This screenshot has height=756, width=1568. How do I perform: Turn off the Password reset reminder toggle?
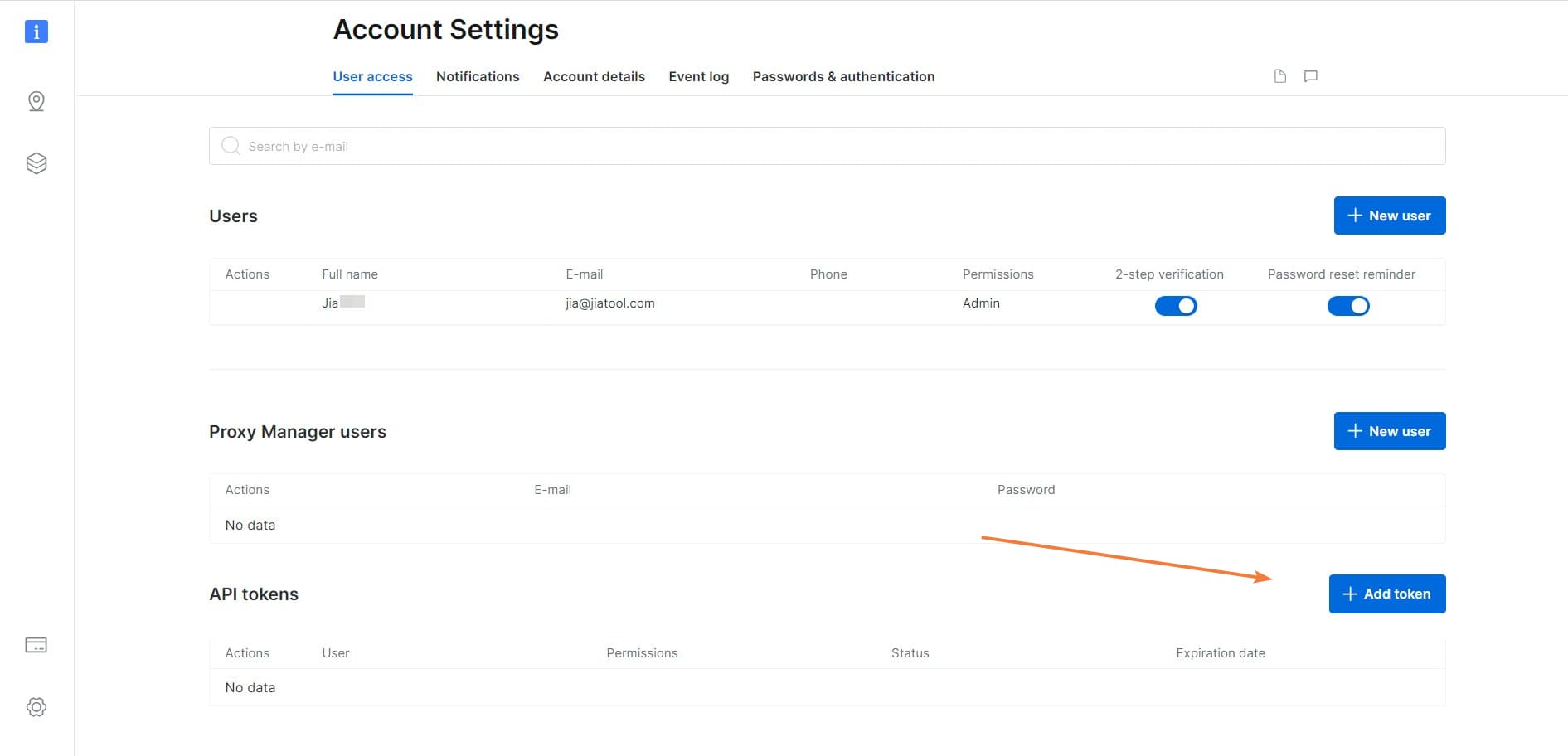pos(1348,305)
